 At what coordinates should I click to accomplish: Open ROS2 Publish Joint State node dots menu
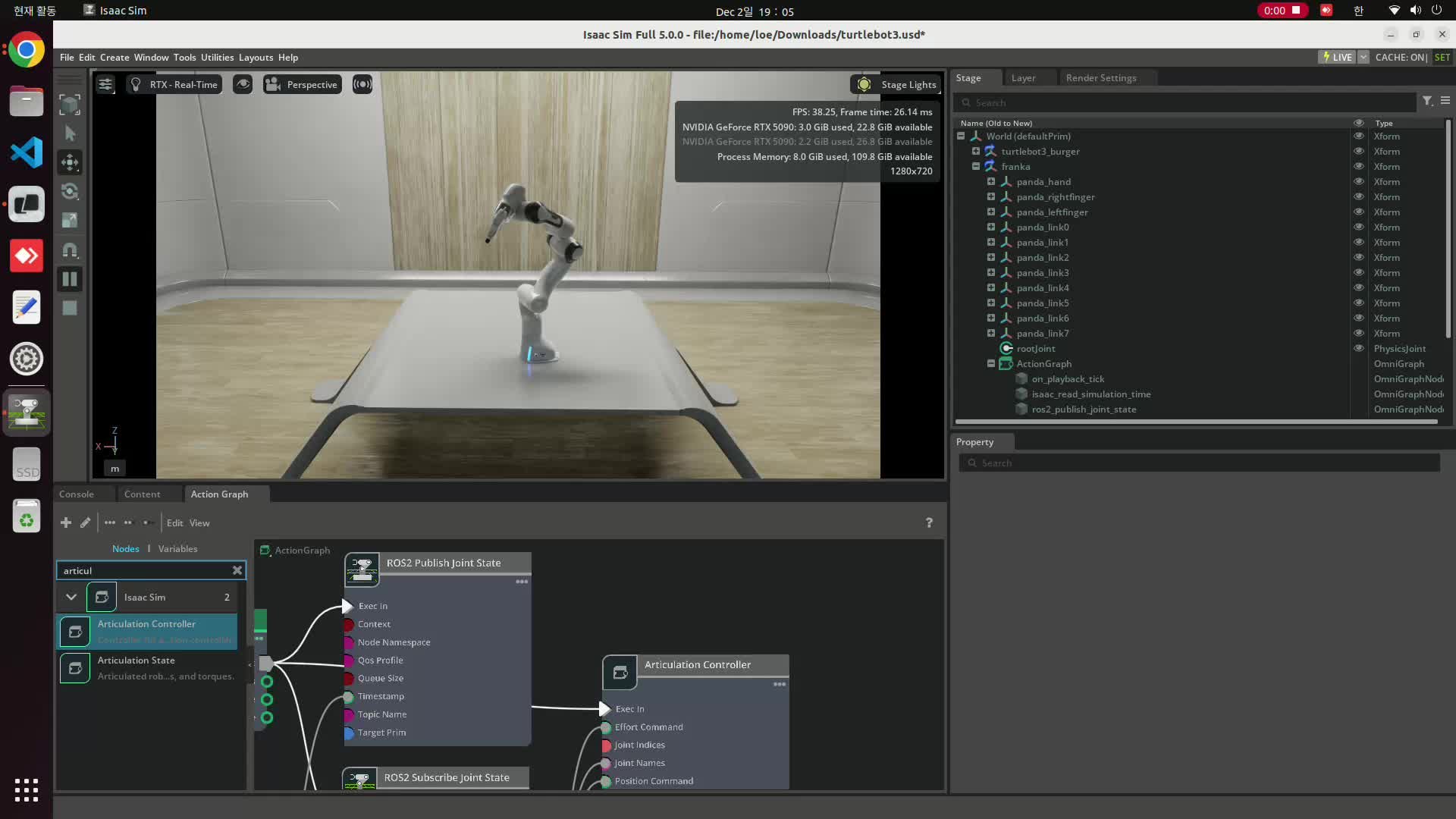pyautogui.click(x=522, y=582)
